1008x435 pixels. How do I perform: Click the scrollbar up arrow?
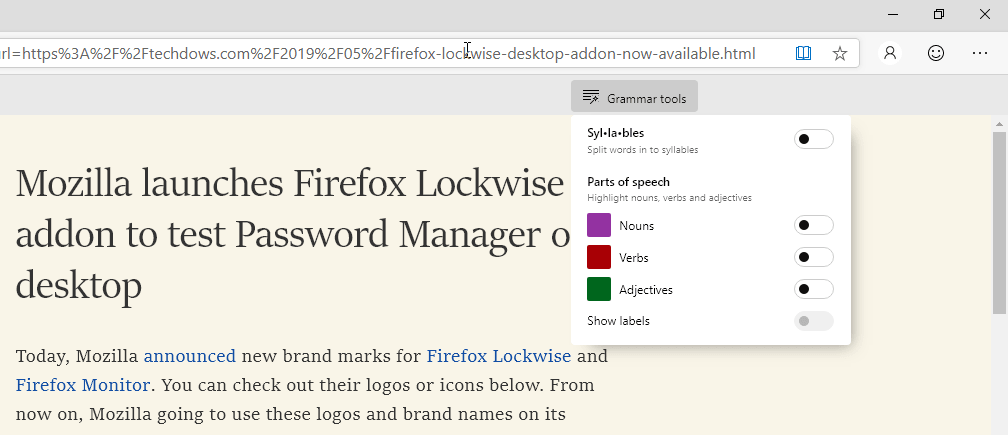(x=999, y=123)
